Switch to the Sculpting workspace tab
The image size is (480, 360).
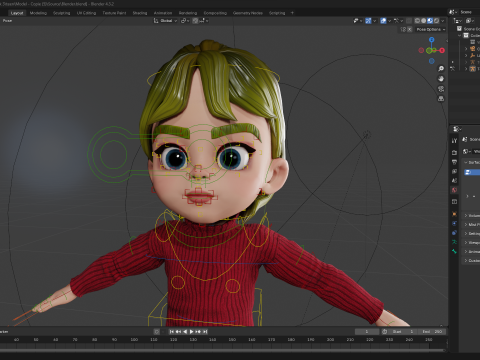coord(62,13)
